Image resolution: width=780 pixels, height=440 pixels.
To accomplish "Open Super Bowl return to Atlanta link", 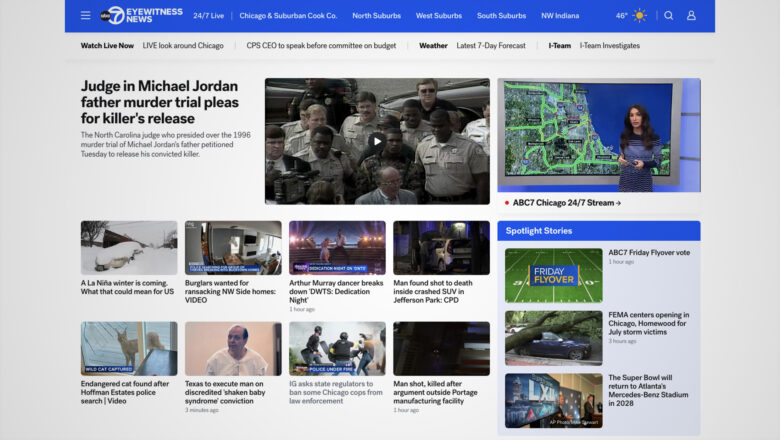I will point(648,390).
